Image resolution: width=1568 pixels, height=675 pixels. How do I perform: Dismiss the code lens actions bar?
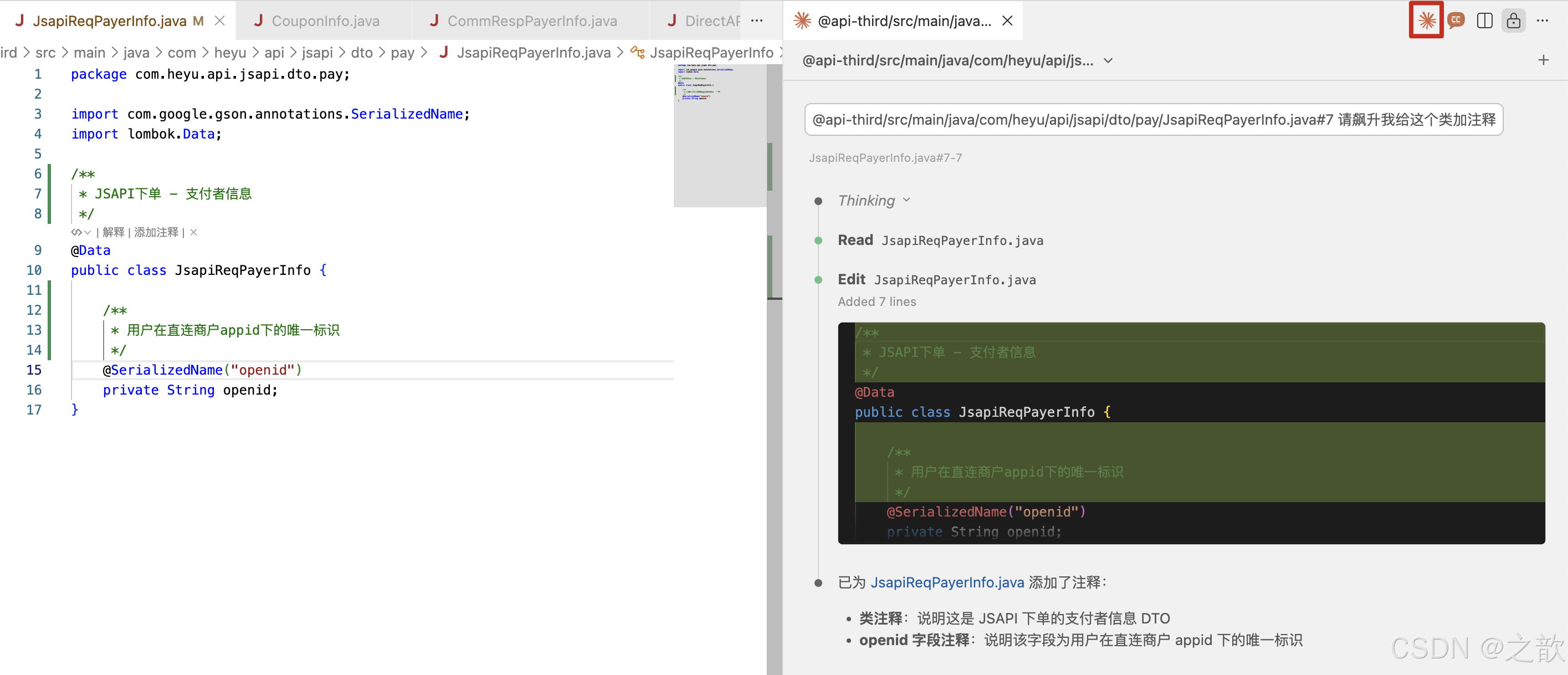[193, 232]
